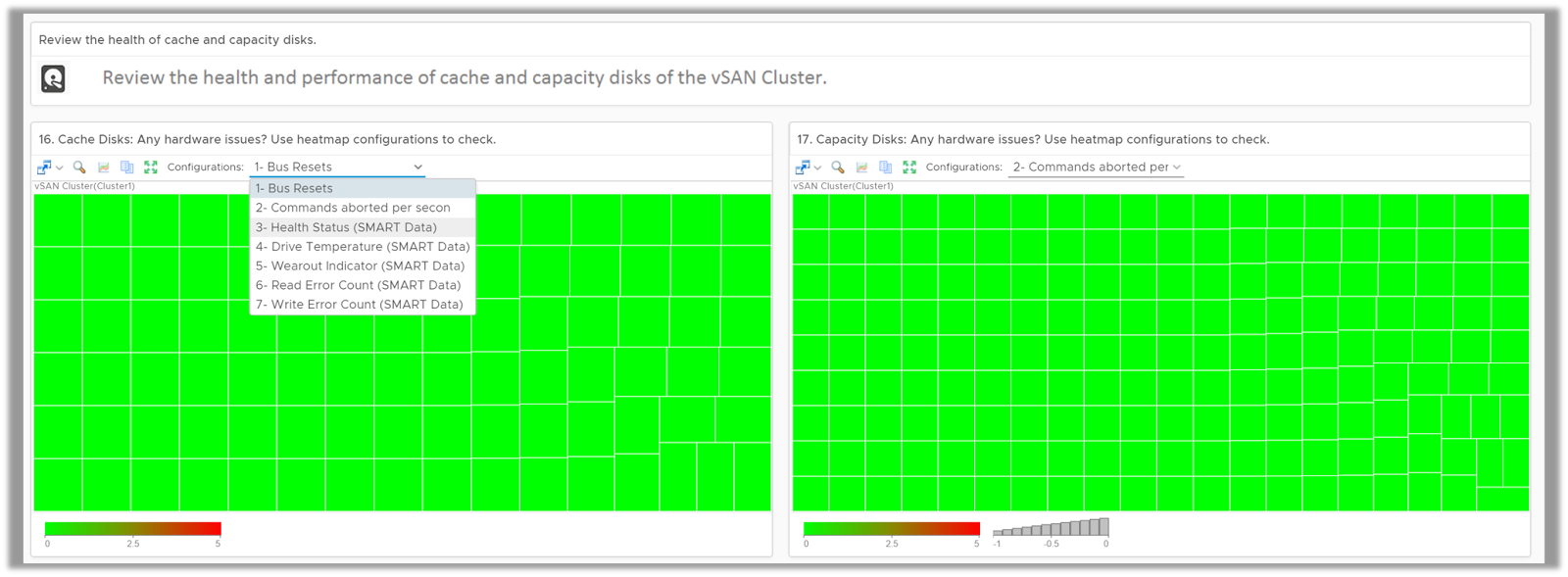Expand arrow next to Cache Disks navigation icon
The width and height of the screenshot is (1568, 577).
[x=60, y=168]
